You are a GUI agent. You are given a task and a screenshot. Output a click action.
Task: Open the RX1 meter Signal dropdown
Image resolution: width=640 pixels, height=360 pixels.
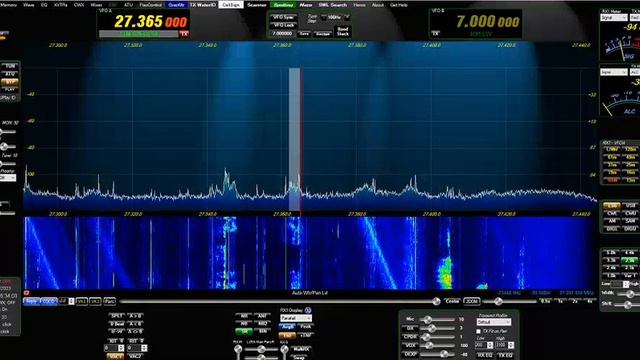point(613,18)
